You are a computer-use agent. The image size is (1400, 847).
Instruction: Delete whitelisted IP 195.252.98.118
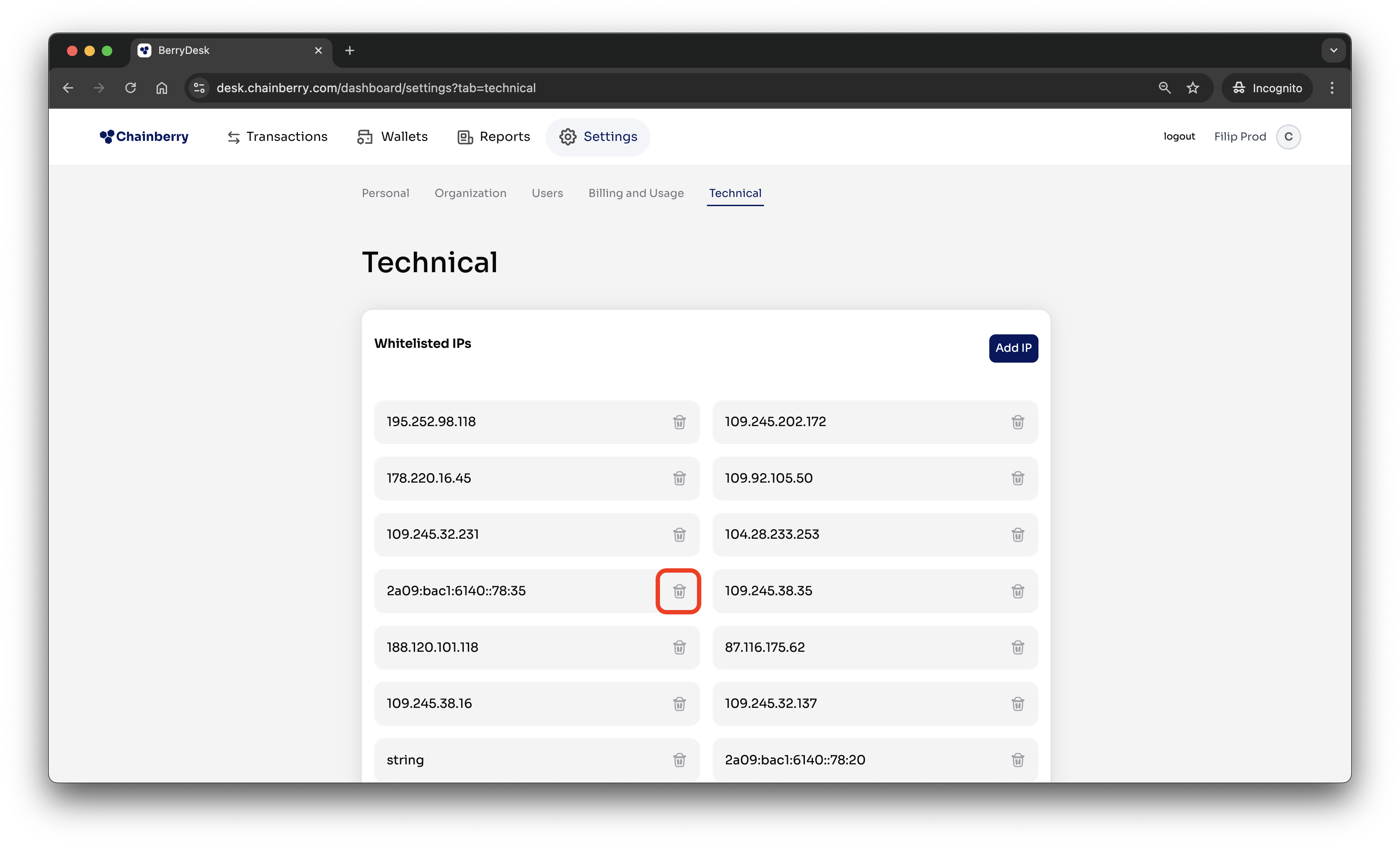pos(679,422)
